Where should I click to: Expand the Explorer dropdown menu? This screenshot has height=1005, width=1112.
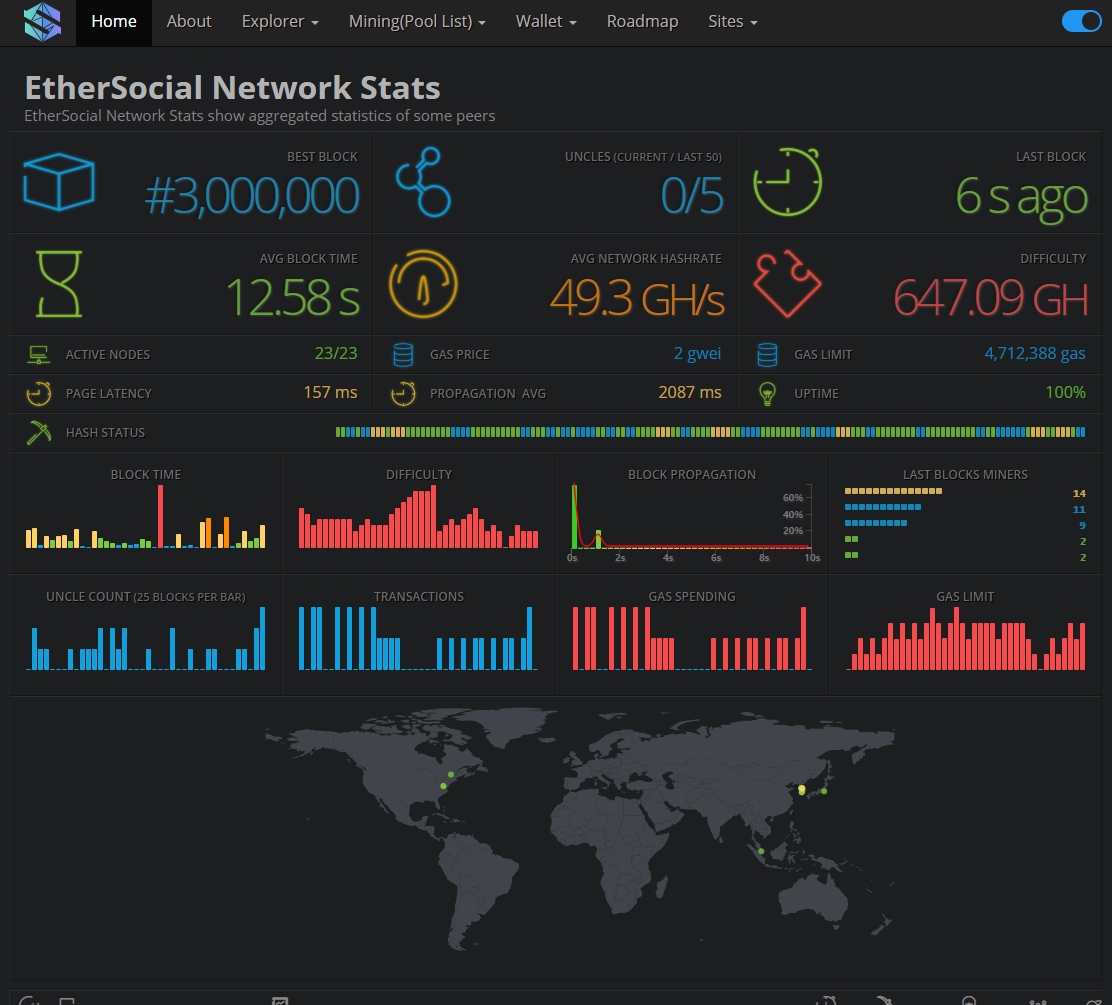click(280, 21)
